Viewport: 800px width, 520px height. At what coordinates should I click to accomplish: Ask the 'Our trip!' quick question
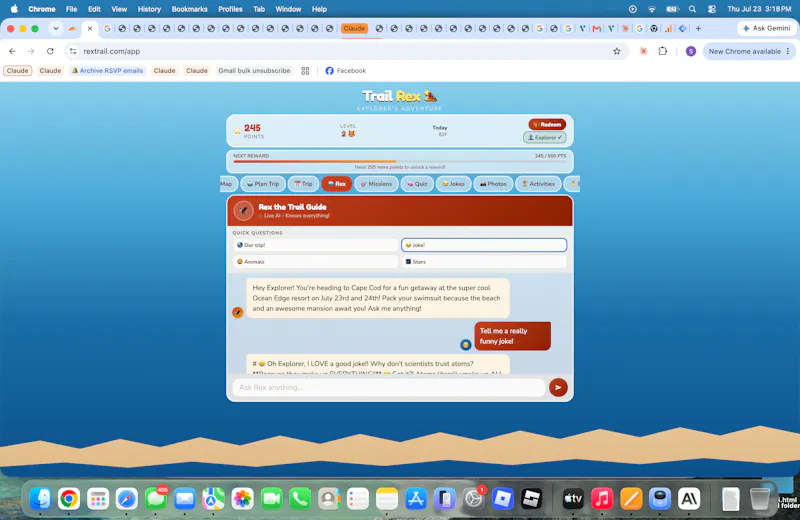[x=315, y=245]
